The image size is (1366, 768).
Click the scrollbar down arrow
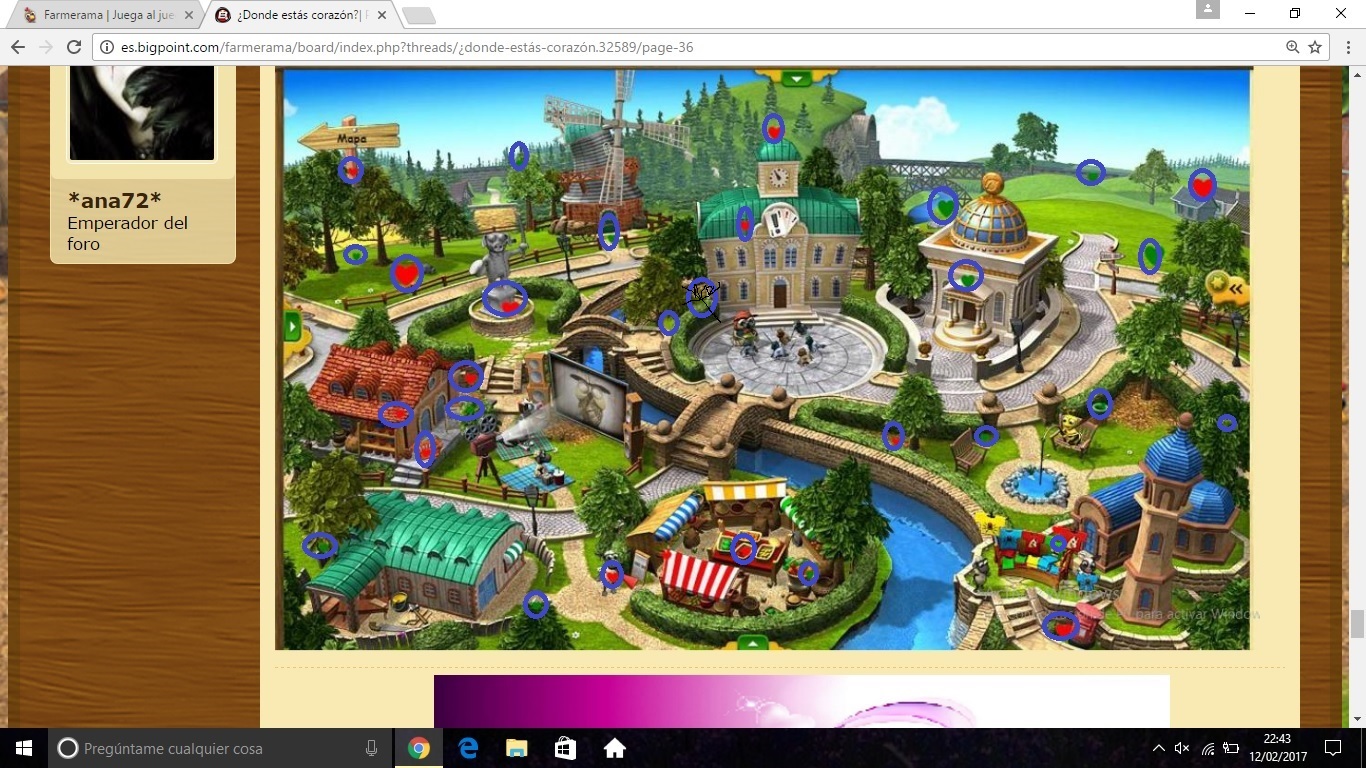[1357, 719]
